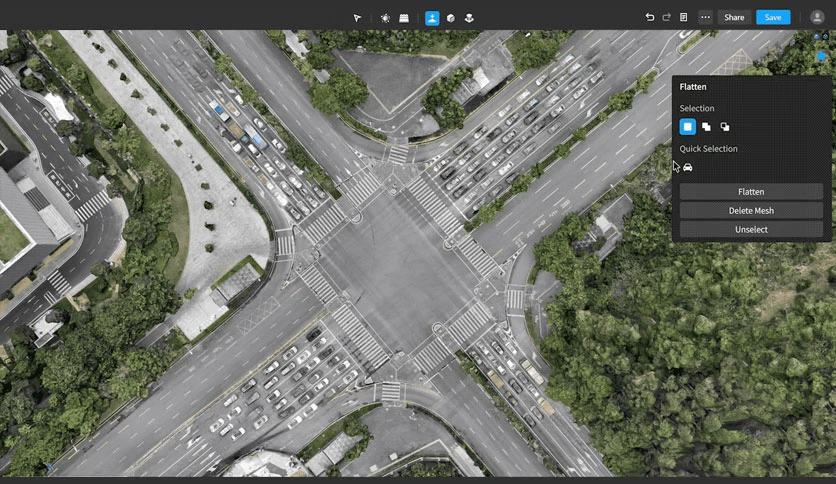Save the project
This screenshot has height=484, width=836.
[x=773, y=17]
